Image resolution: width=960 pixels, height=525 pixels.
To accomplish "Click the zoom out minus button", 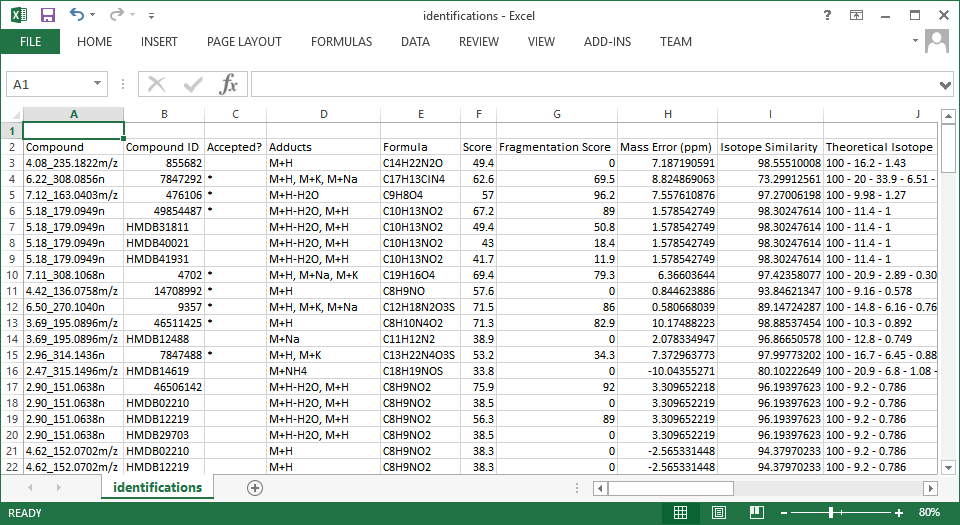I will 784,513.
